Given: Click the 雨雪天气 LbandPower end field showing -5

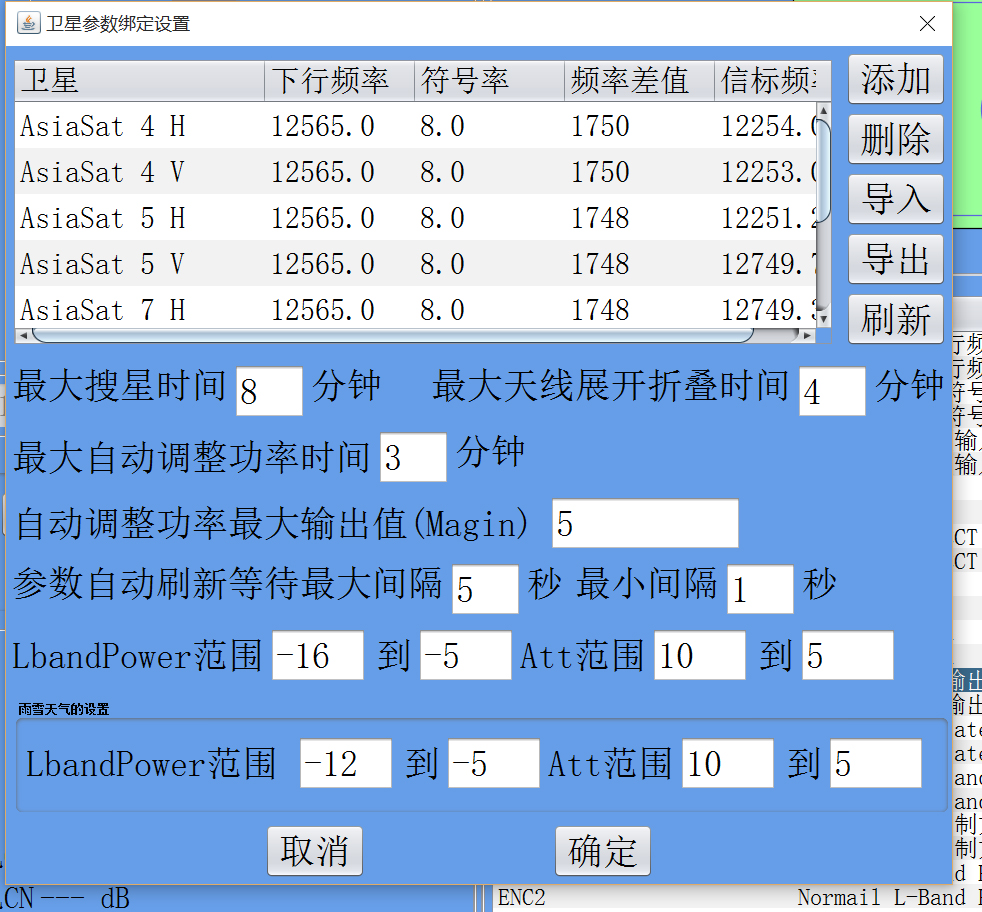Looking at the screenshot, I should (x=494, y=764).
